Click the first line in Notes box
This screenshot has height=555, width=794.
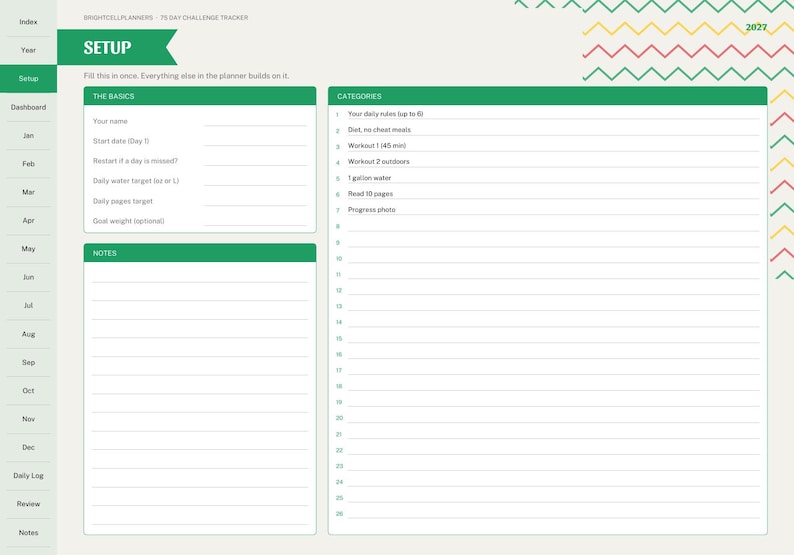tap(200, 276)
